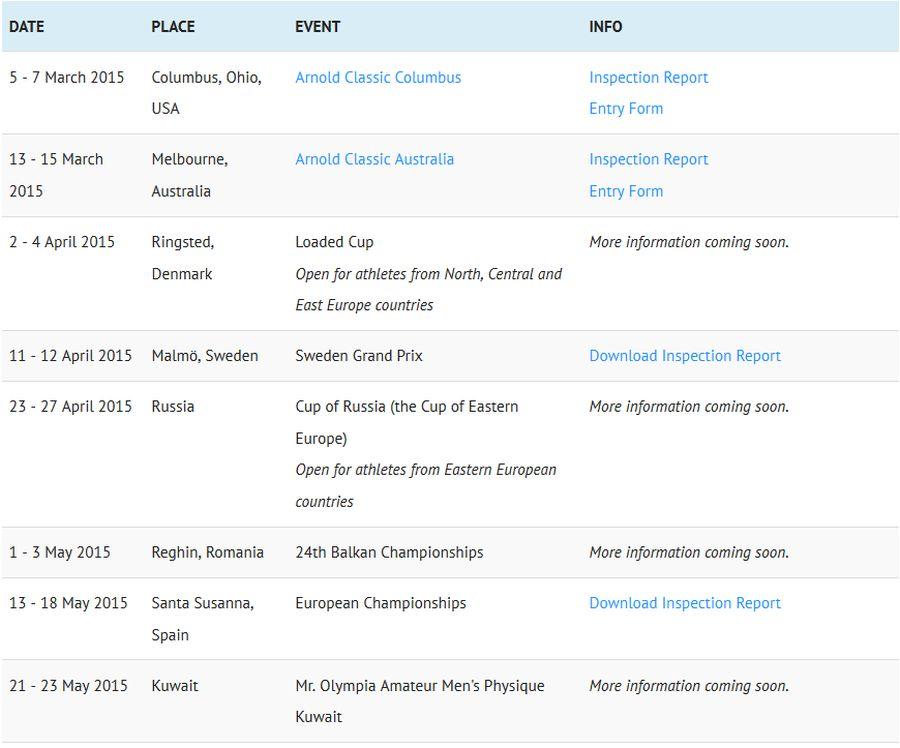Select the Mr. Olympia Amateur Kuwait event text

tap(419, 686)
